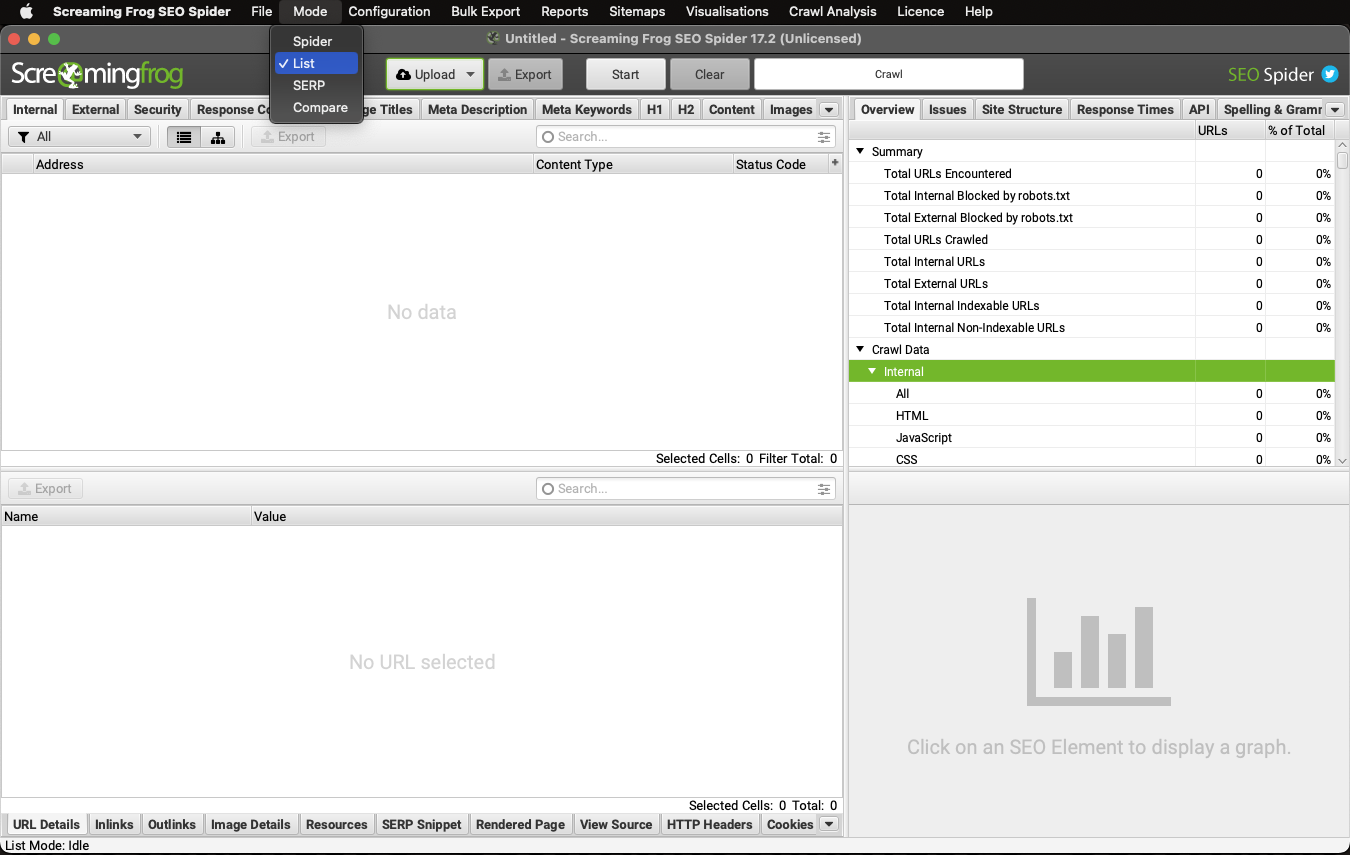Click the Crawl progress bar

click(x=889, y=74)
